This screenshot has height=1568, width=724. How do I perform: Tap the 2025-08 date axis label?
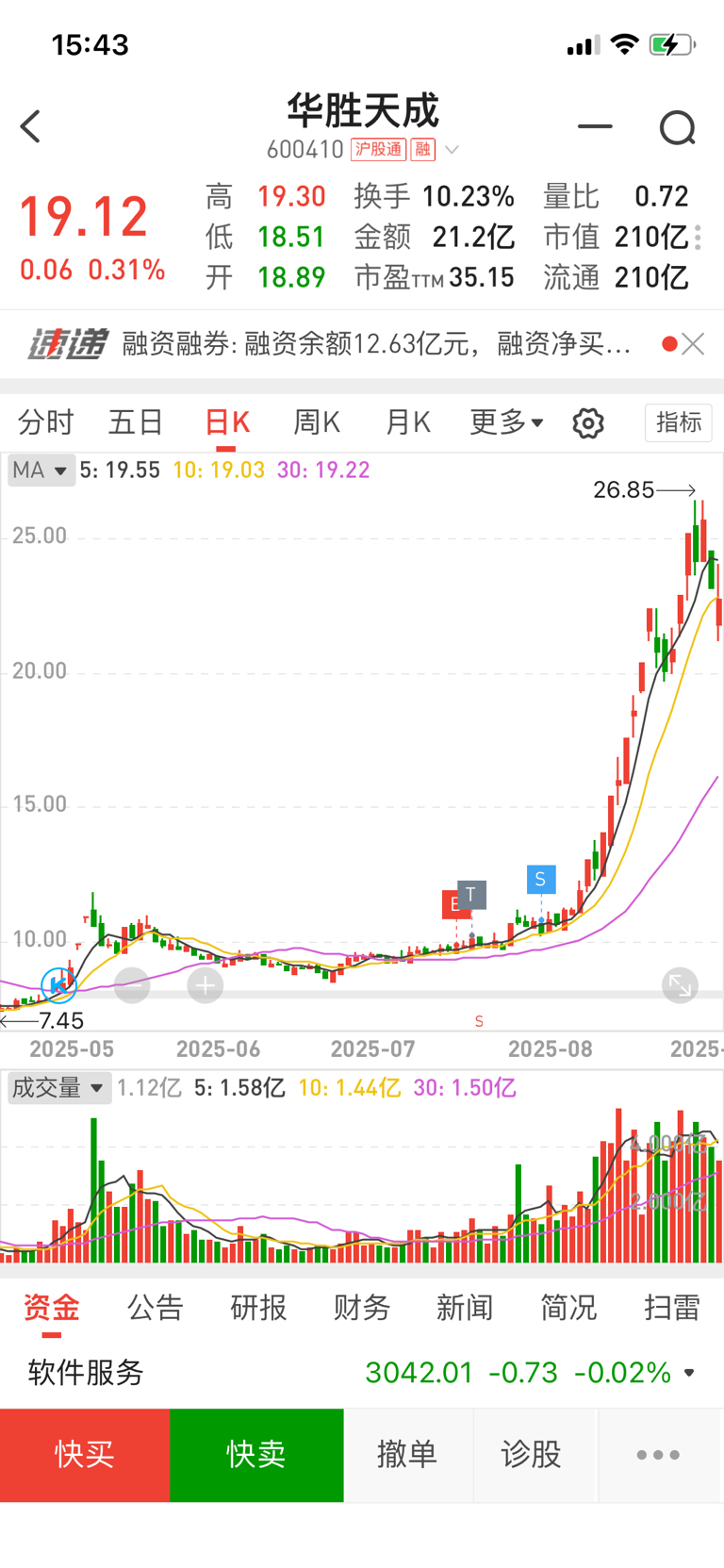pos(551,1049)
